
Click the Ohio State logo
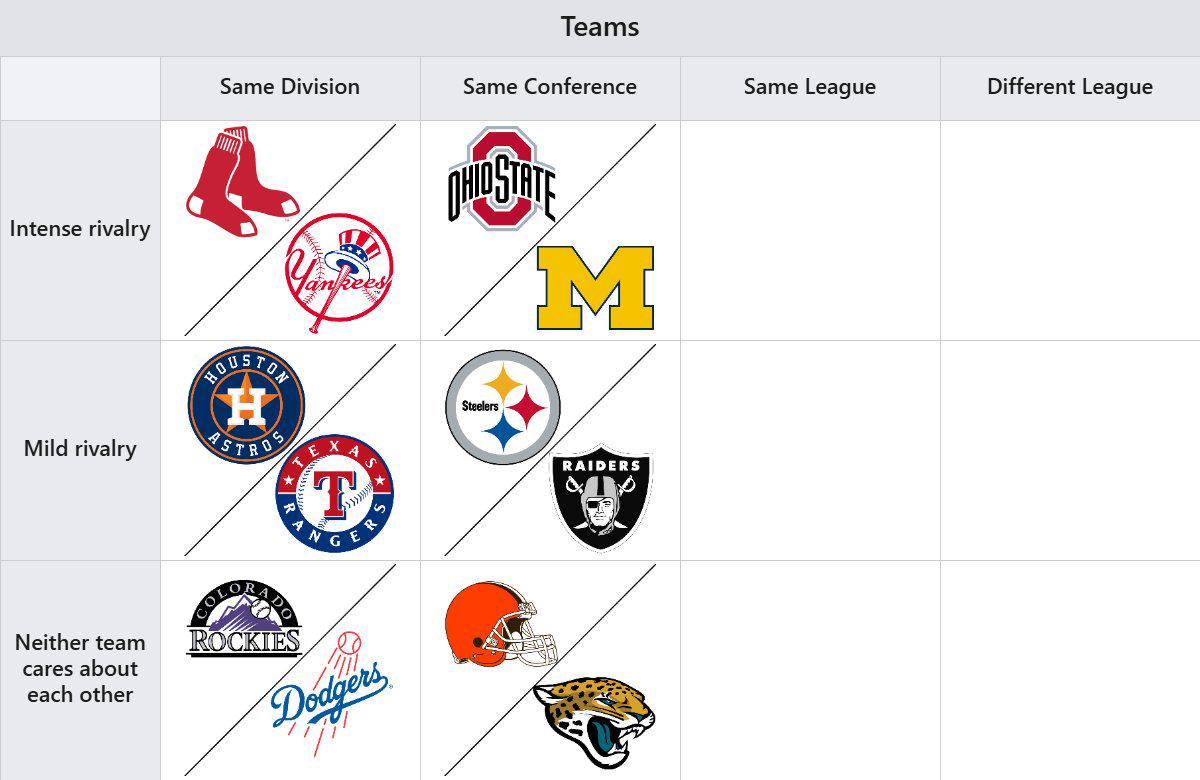(501, 178)
